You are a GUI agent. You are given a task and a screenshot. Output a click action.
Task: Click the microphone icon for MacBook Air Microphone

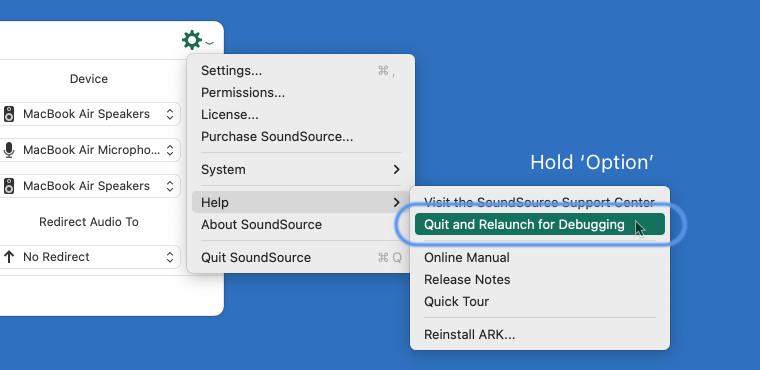[x=9, y=150]
